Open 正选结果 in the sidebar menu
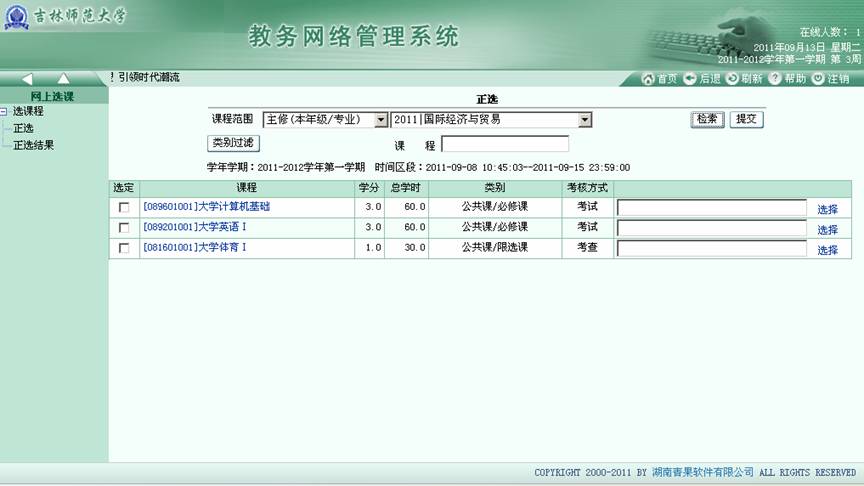The width and height of the screenshot is (864, 486). 33,145
